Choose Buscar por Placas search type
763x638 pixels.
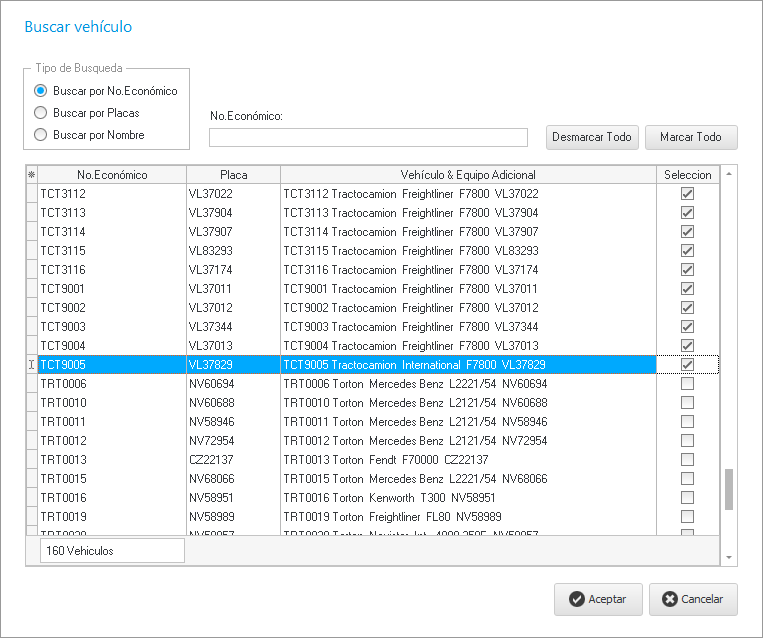pos(41,113)
